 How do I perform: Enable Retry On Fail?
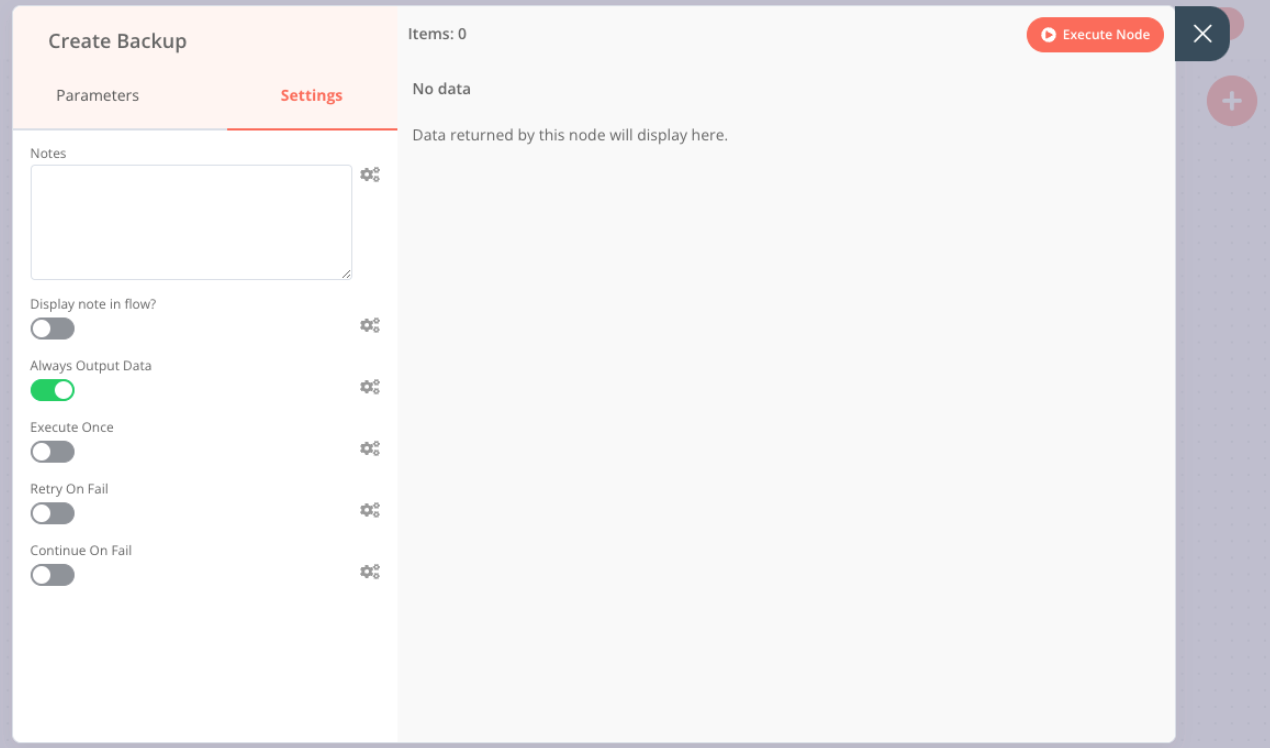tap(52, 513)
